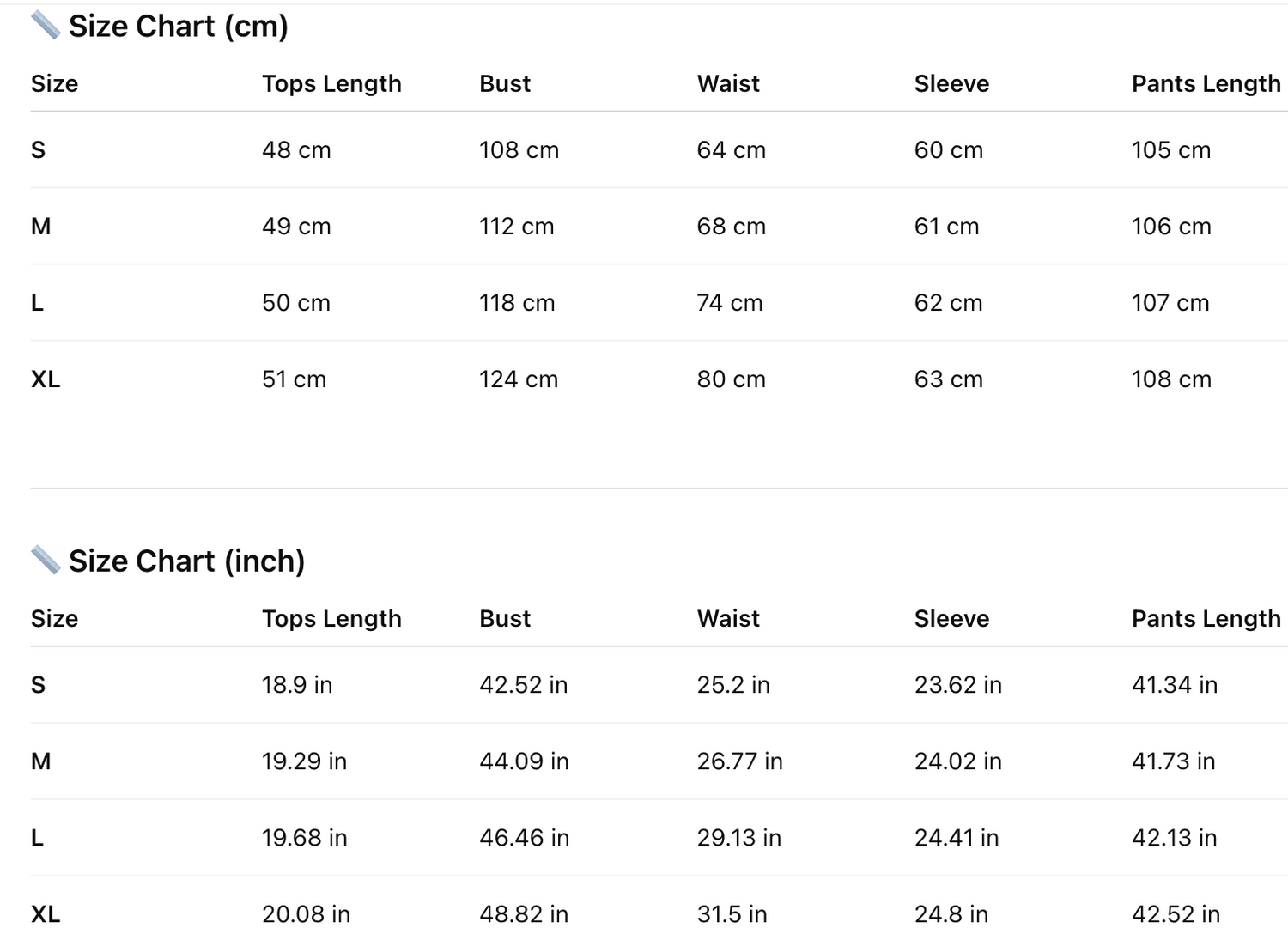The width and height of the screenshot is (1288, 946).
Task: Select the 68 cm waist value for M
Action: pos(731,227)
